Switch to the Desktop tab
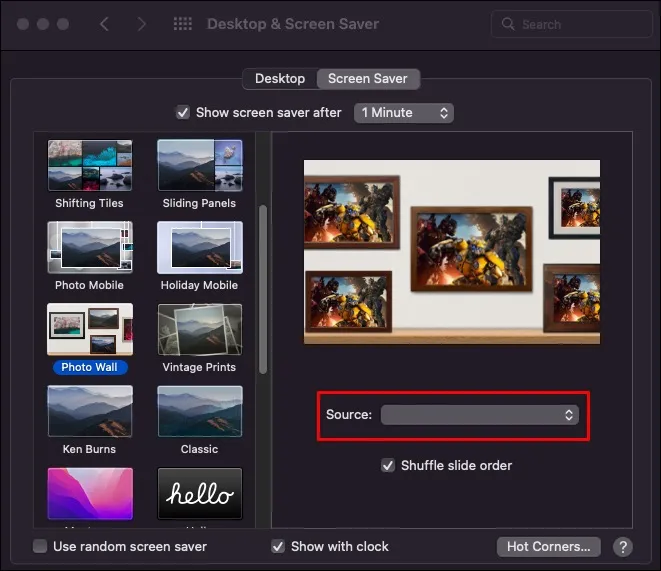Screen dimensions: 661x571 (280, 79)
